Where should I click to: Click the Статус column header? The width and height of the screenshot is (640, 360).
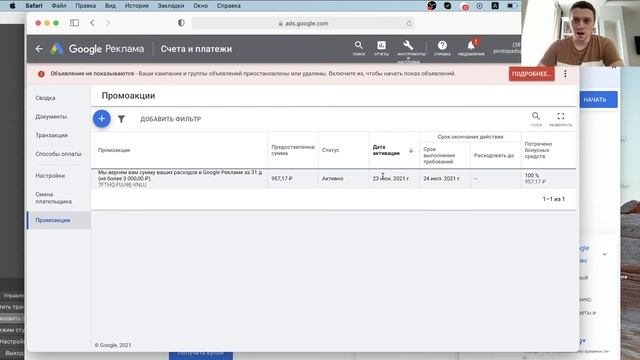point(330,150)
